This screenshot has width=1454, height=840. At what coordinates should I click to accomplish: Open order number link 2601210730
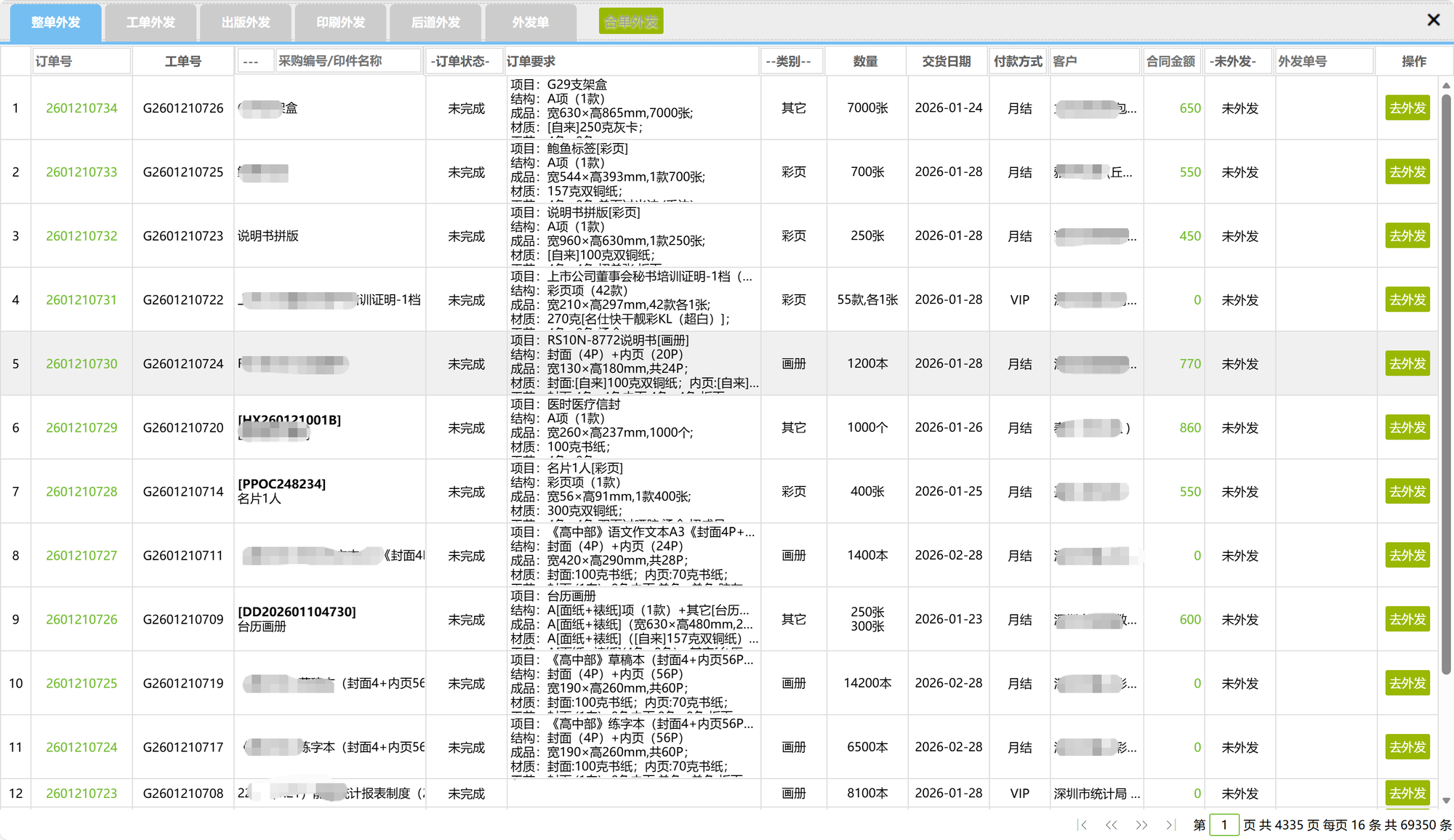tap(81, 364)
